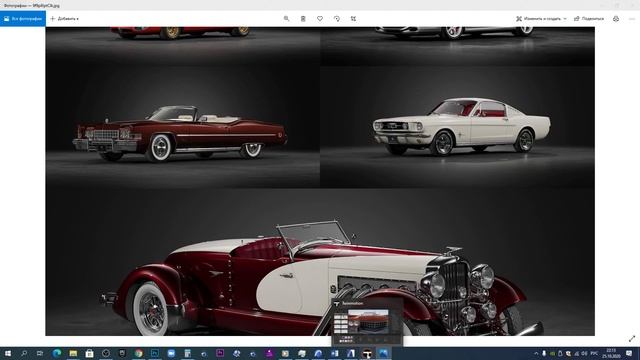Open the clock and date flyout
This screenshot has height=360, width=640.
pos(611,353)
